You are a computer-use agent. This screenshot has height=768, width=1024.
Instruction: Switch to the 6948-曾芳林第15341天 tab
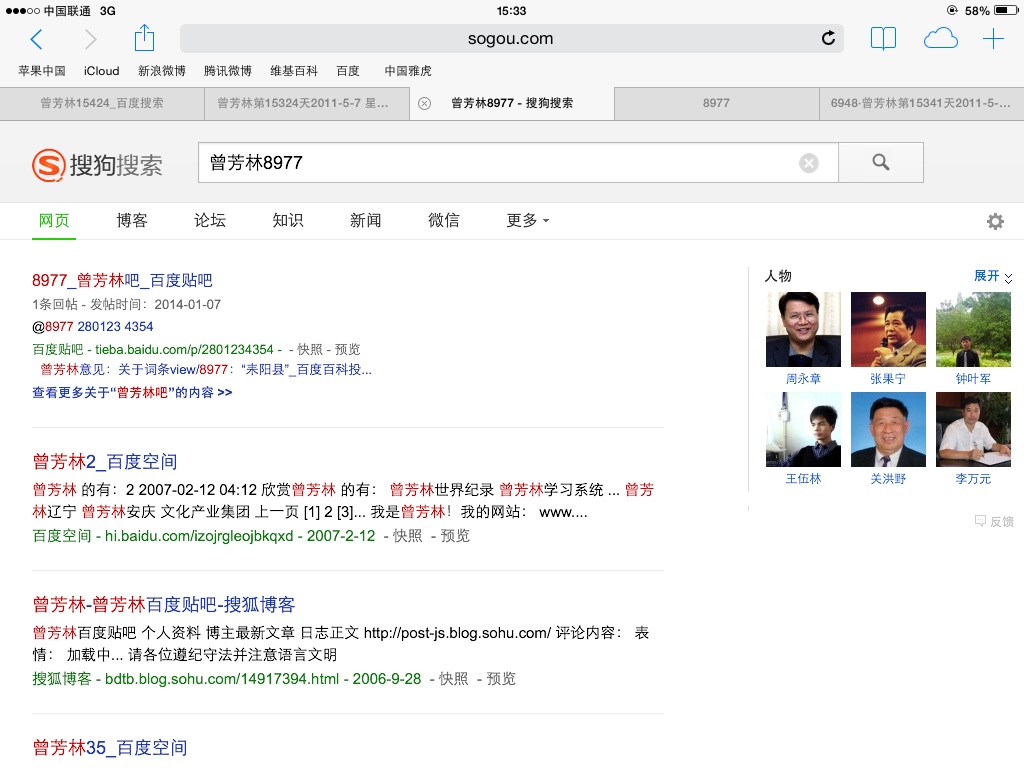(921, 103)
